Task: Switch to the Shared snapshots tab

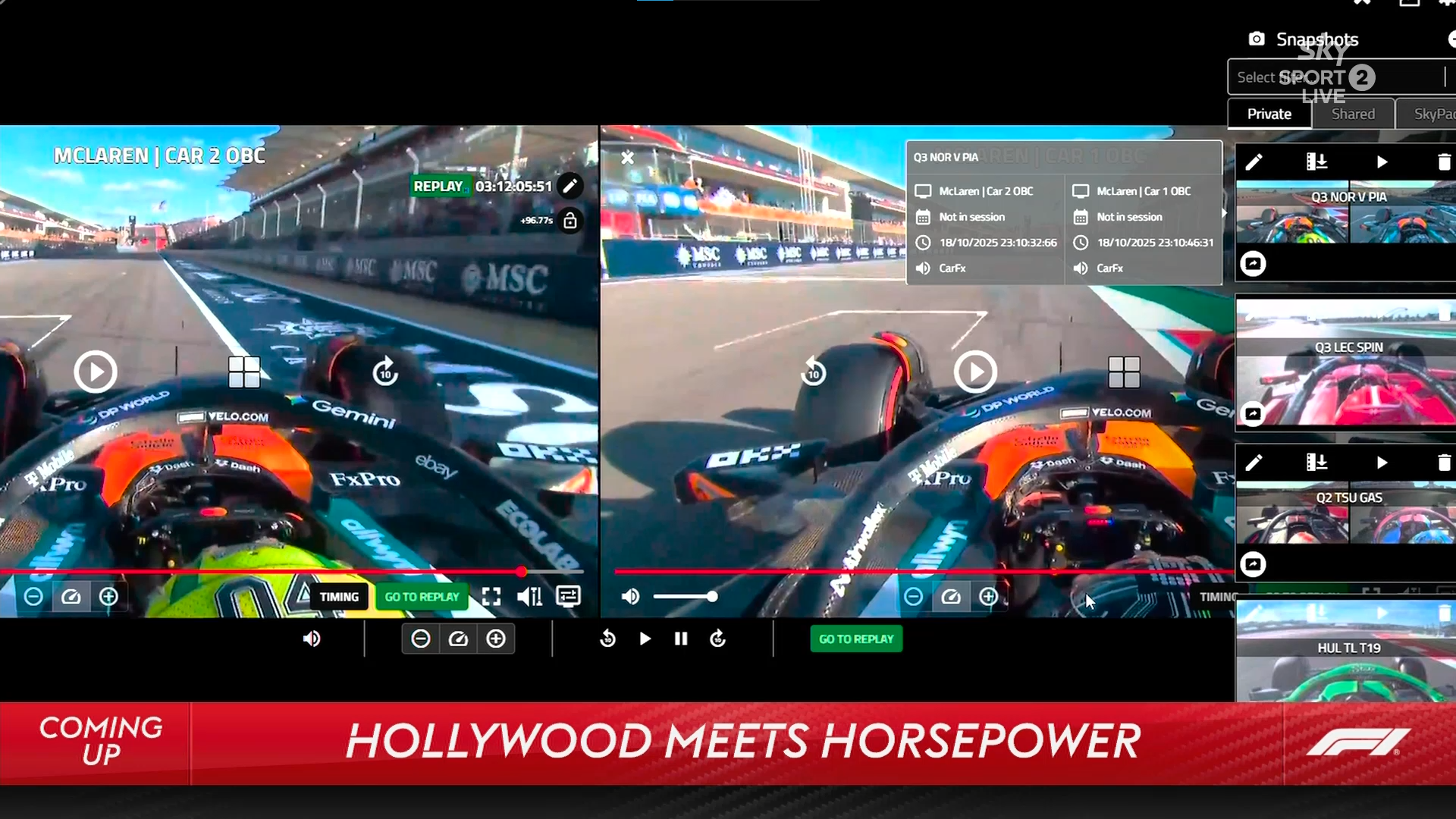Action: (x=1353, y=114)
